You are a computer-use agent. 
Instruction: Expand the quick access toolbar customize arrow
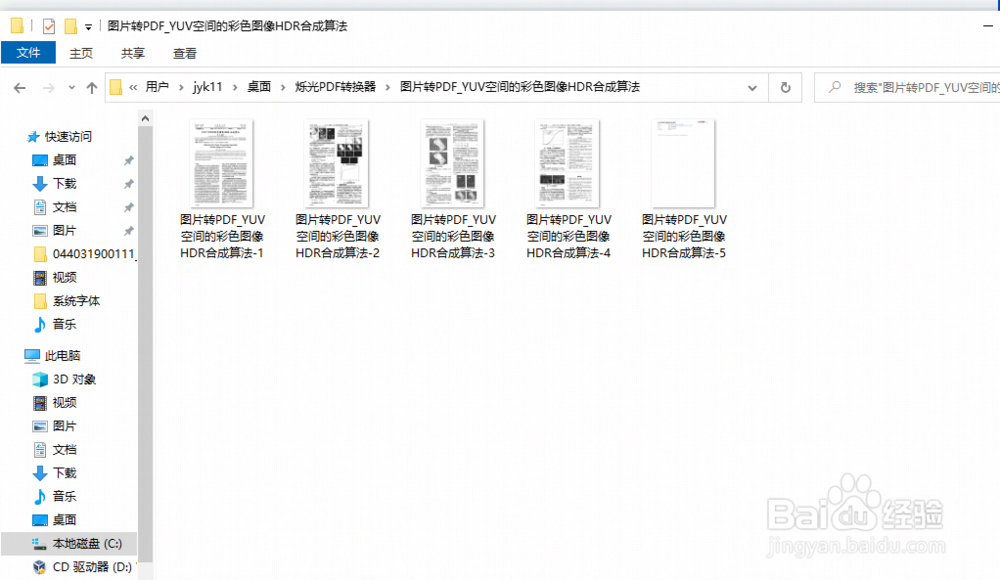(x=87, y=24)
